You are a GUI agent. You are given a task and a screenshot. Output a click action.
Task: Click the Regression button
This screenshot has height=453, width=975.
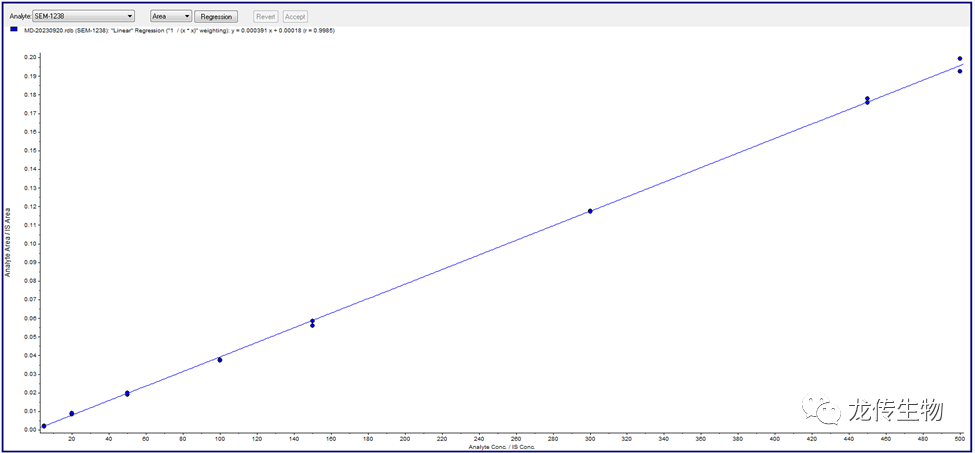pyautogui.click(x=216, y=17)
